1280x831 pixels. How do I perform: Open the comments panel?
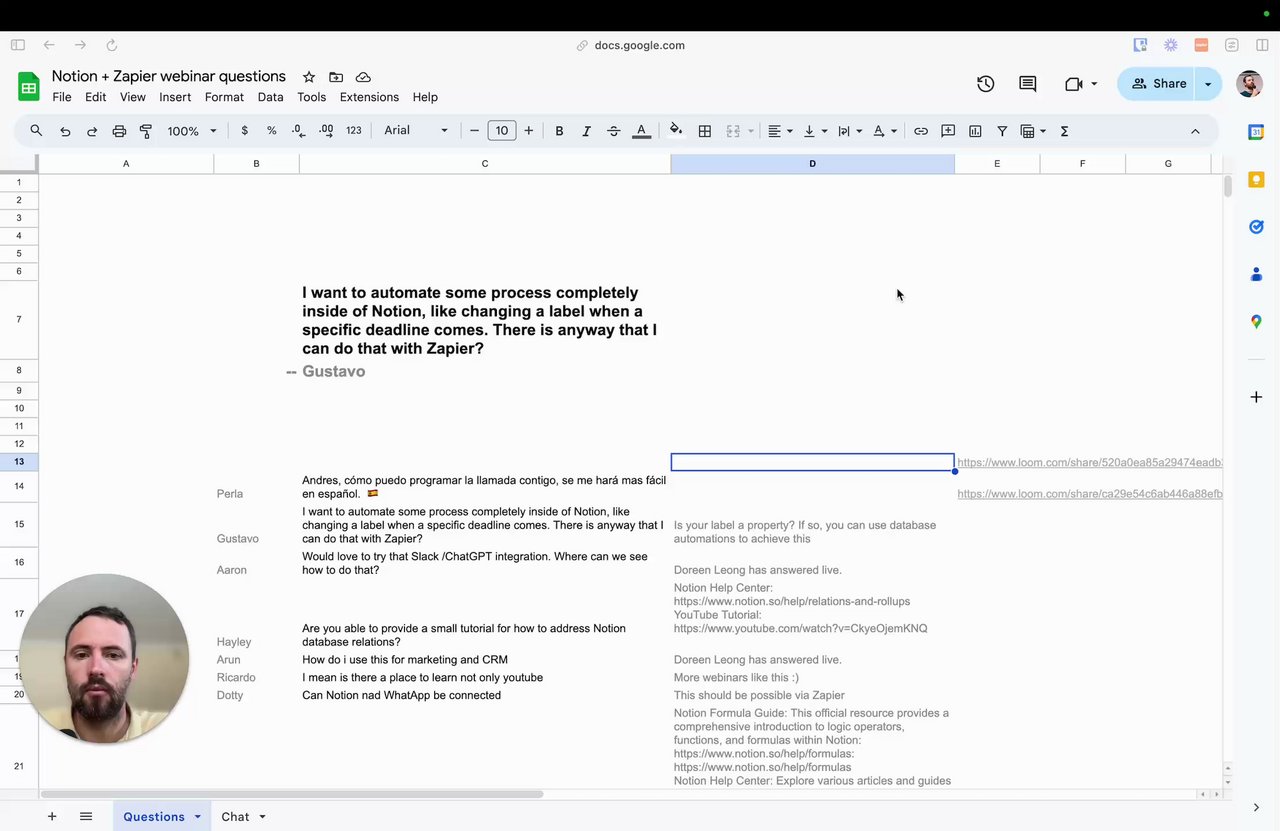pos(1028,84)
